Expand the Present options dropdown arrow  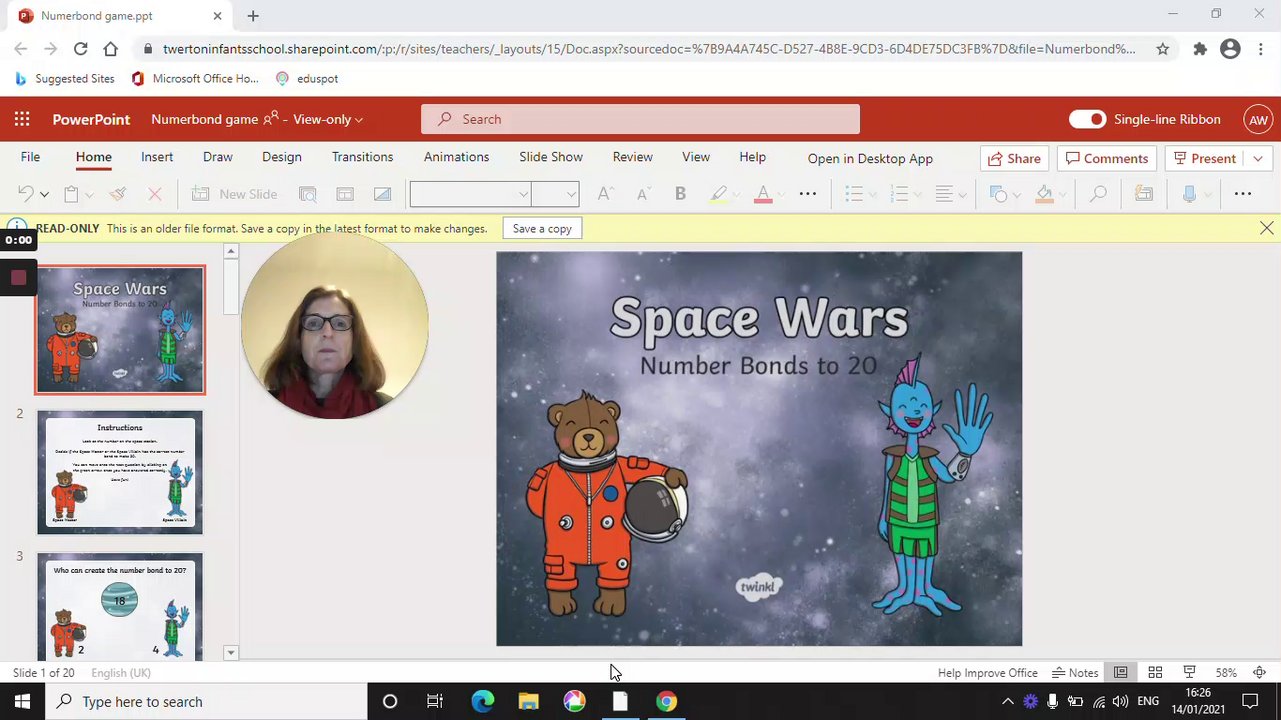(1258, 158)
